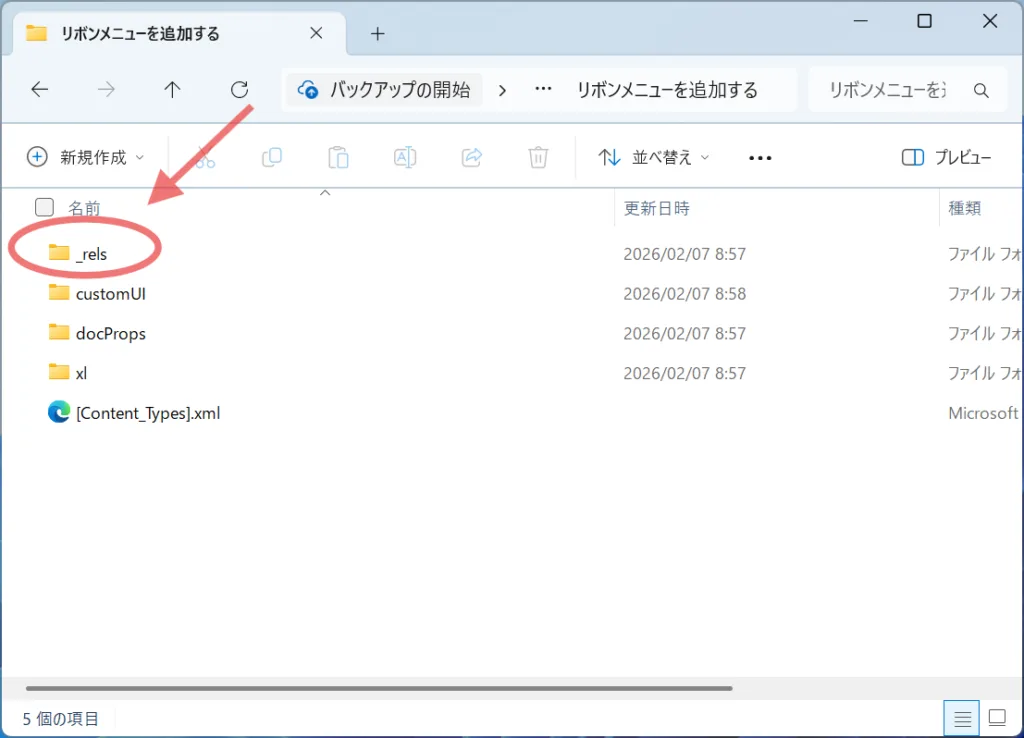This screenshot has height=738, width=1024.
Task: Open the See more ellipsis menu
Action: click(759, 157)
